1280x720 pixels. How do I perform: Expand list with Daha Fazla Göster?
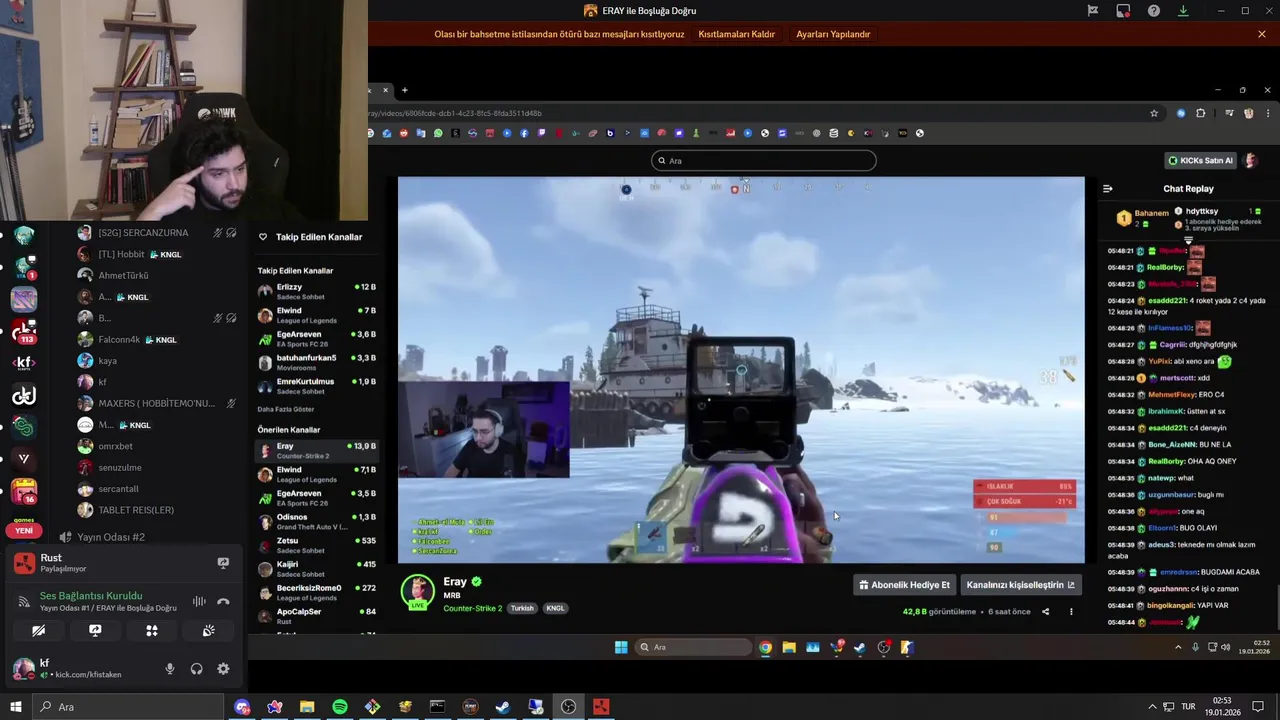286,409
